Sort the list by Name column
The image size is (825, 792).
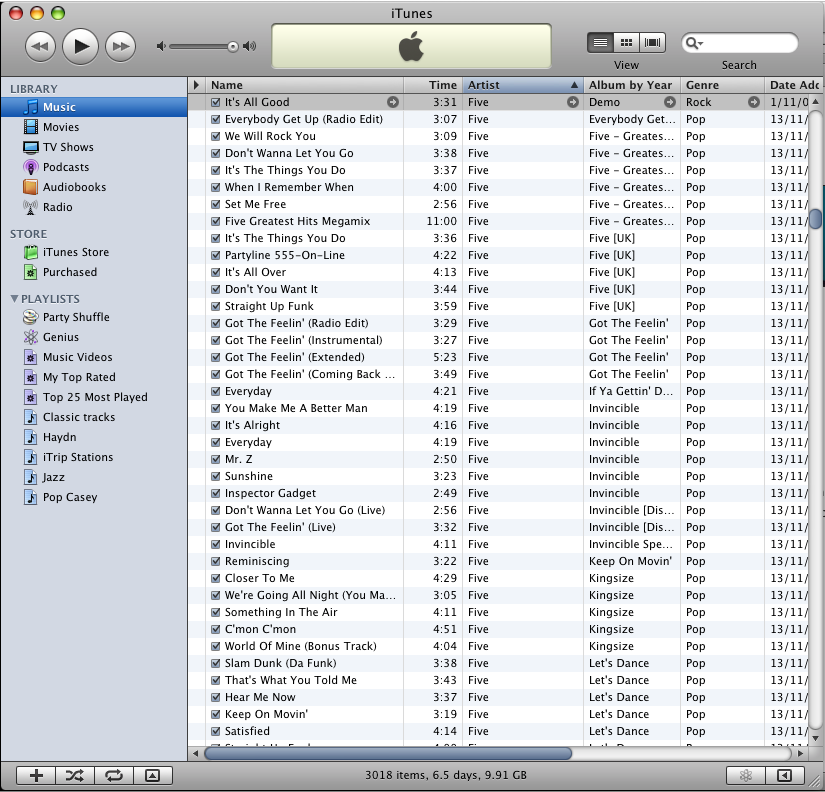[x=304, y=85]
